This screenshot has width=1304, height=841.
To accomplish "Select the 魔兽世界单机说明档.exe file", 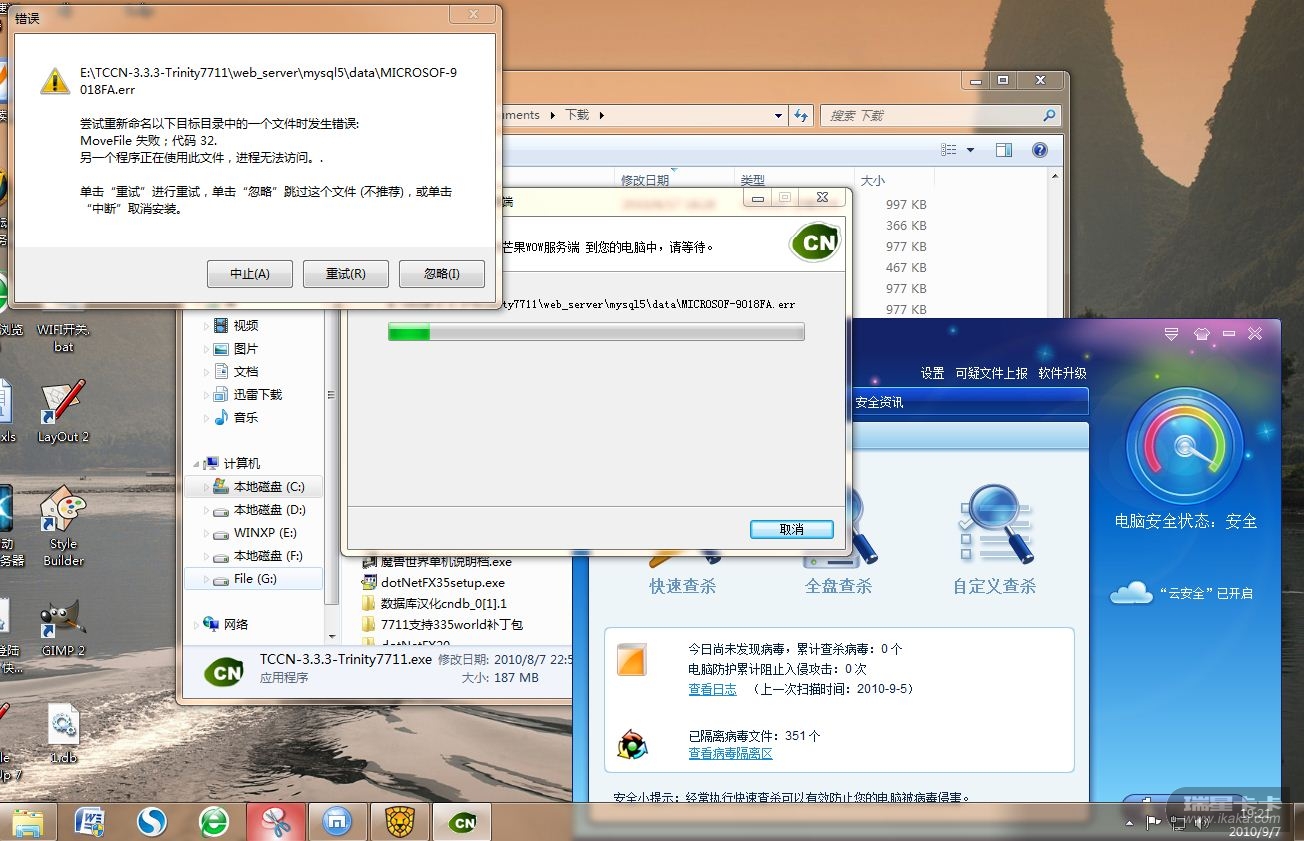I will pyautogui.click(x=437, y=561).
